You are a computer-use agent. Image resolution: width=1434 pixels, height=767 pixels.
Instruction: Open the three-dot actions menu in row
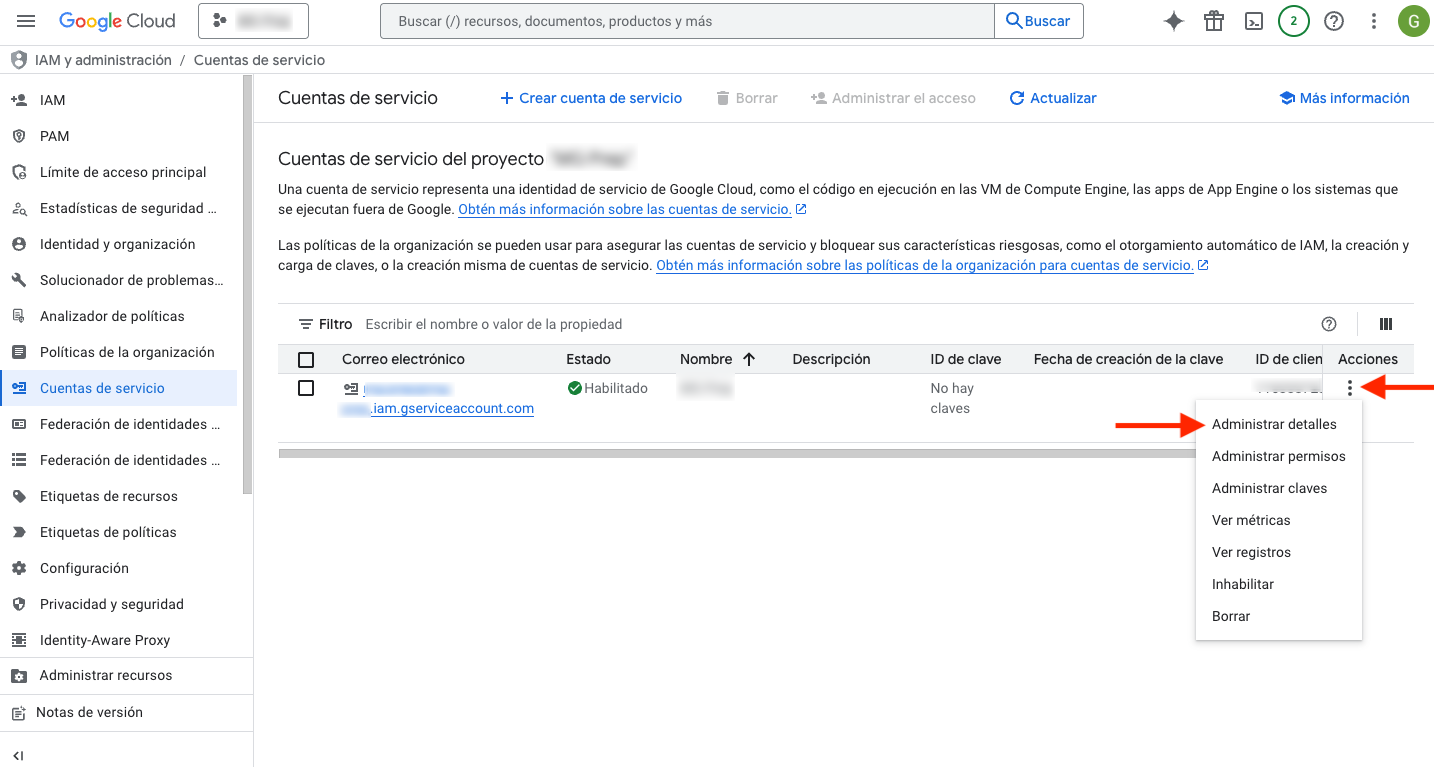coord(1350,389)
